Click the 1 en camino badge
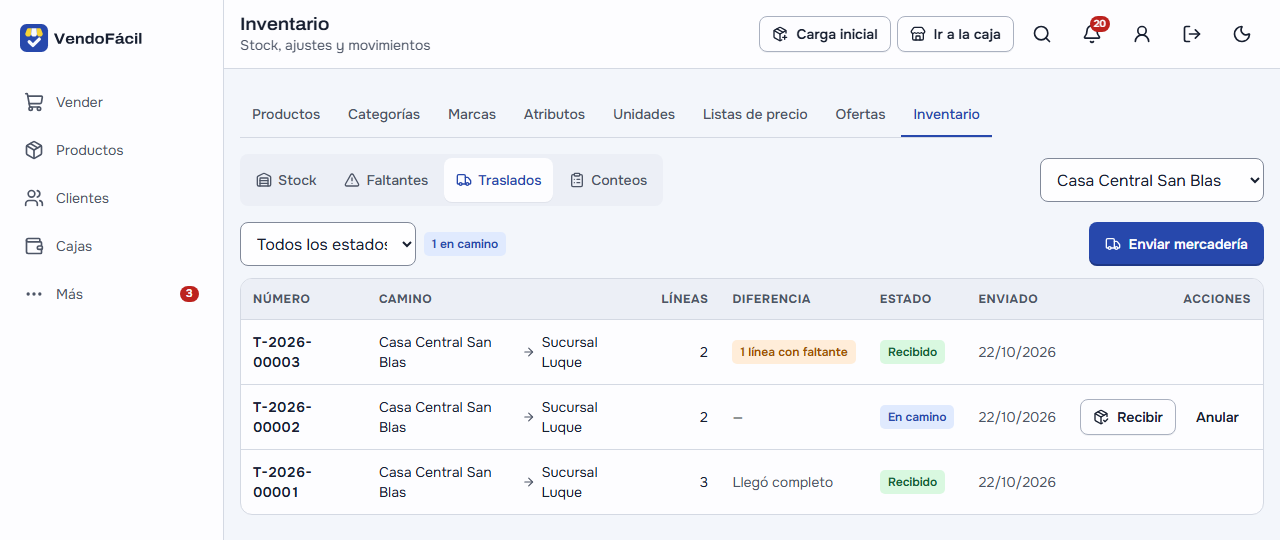Viewport: 1280px width, 540px height. [x=465, y=244]
